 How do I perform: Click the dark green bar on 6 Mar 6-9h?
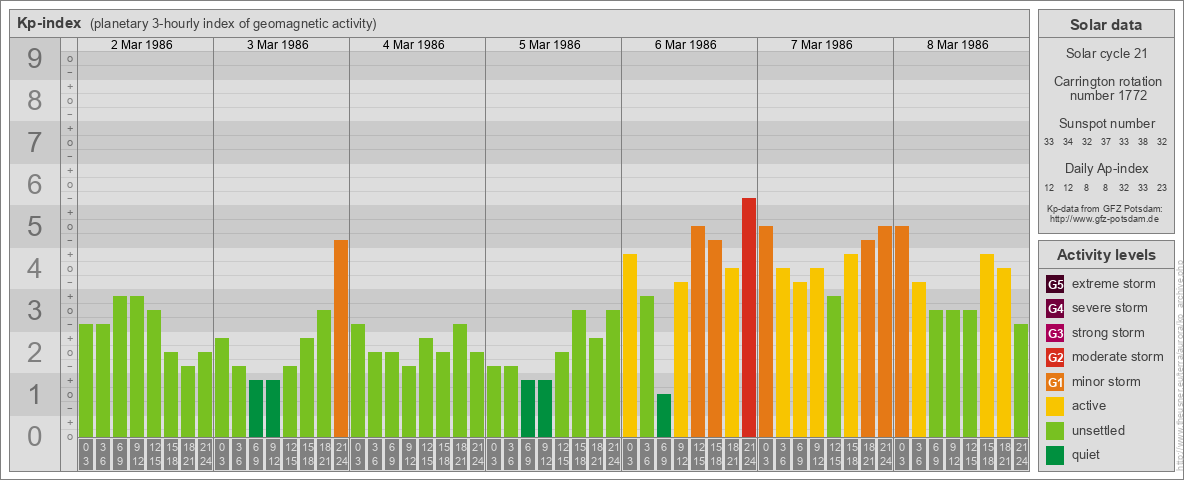pos(664,415)
